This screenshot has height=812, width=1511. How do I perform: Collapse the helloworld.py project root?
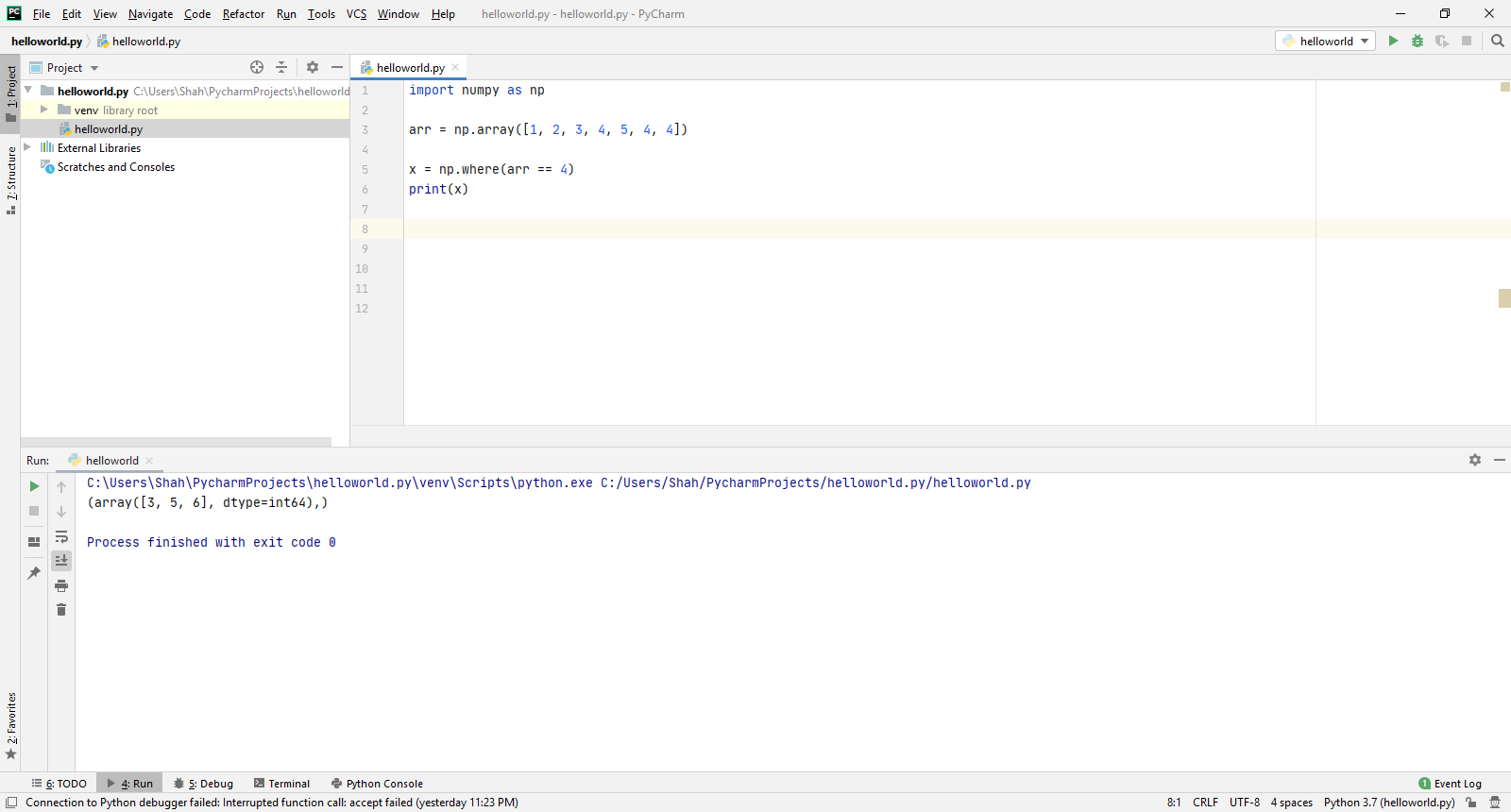28,91
